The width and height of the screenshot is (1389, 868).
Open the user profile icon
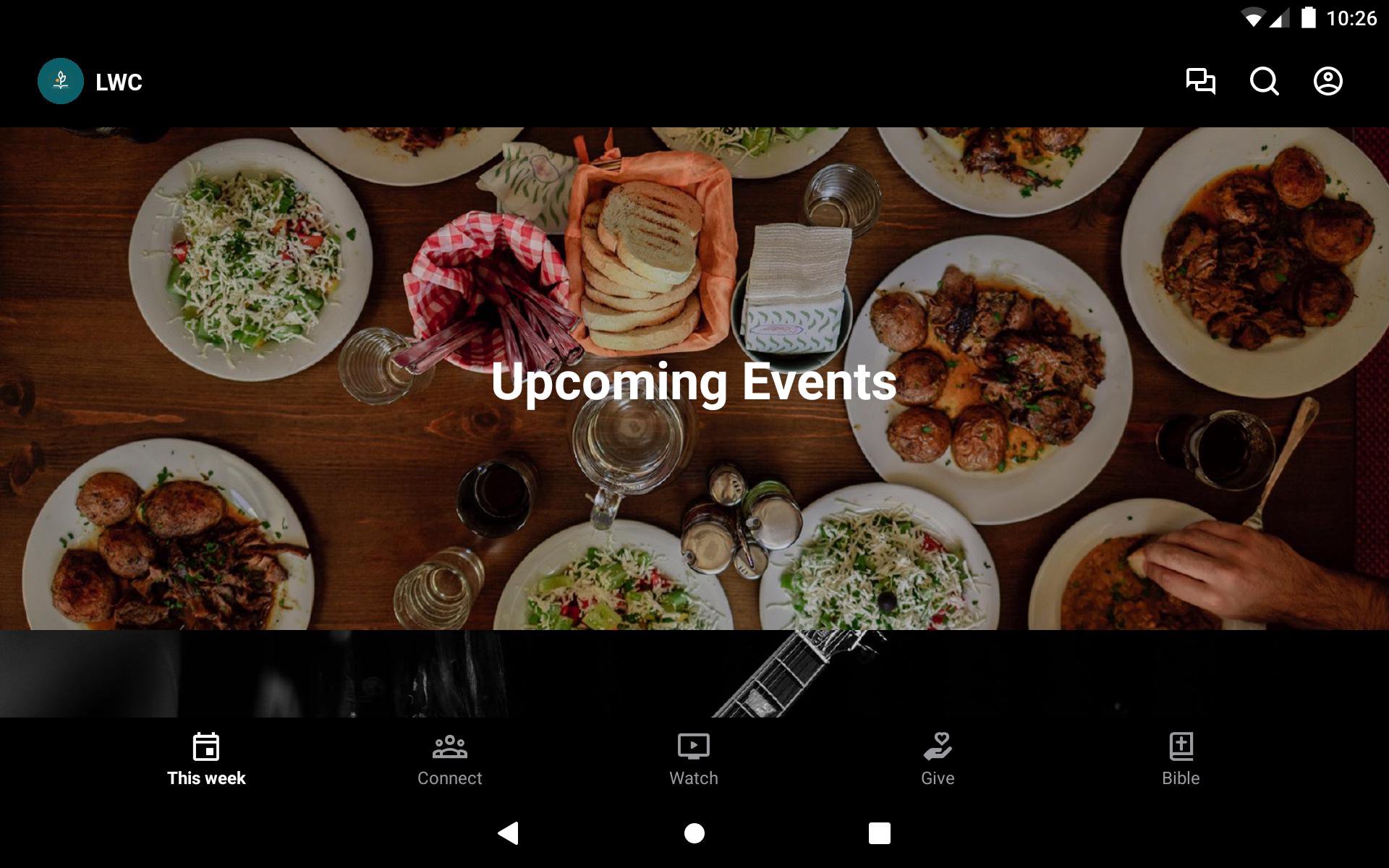1328,81
